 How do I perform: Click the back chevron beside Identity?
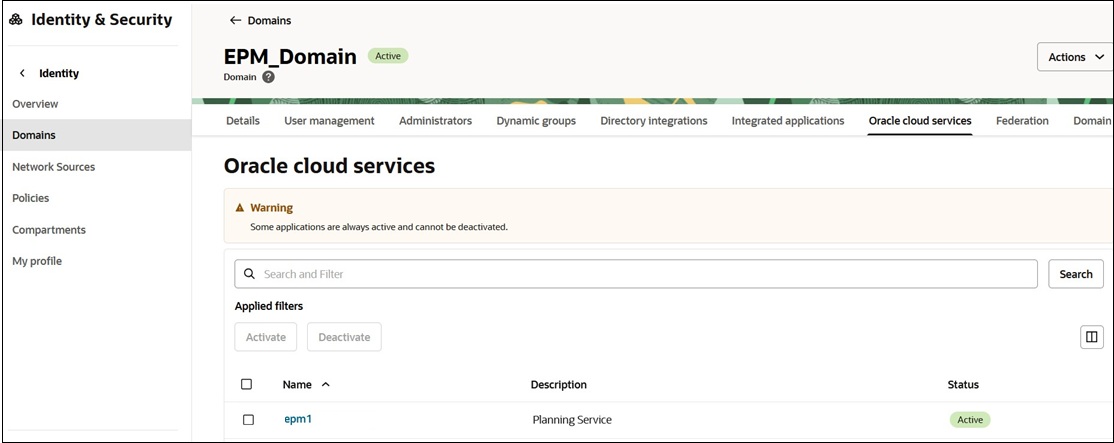pyautogui.click(x=23, y=73)
